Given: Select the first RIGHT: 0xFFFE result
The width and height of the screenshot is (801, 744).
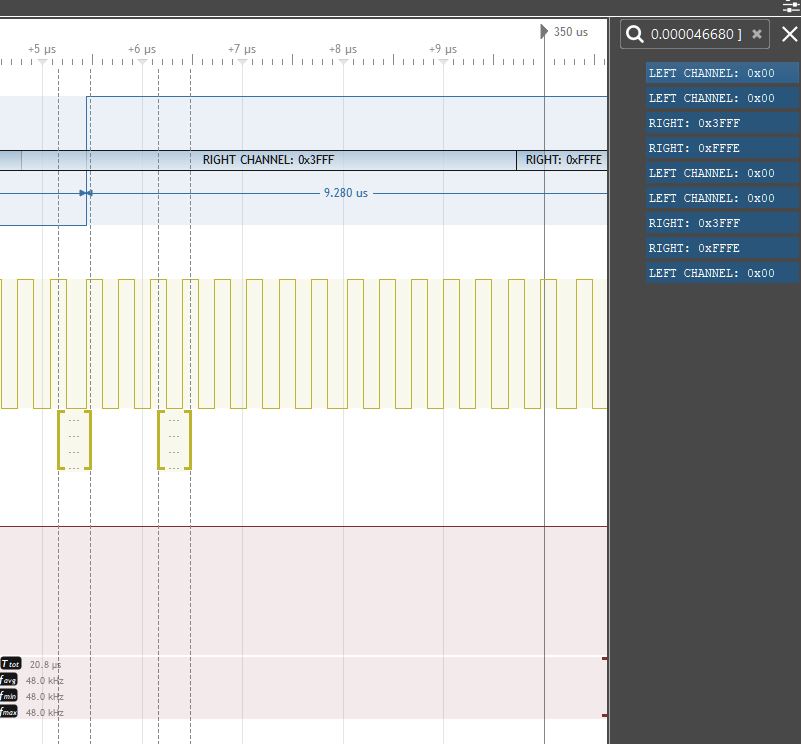Looking at the screenshot, I should click(x=721, y=148).
